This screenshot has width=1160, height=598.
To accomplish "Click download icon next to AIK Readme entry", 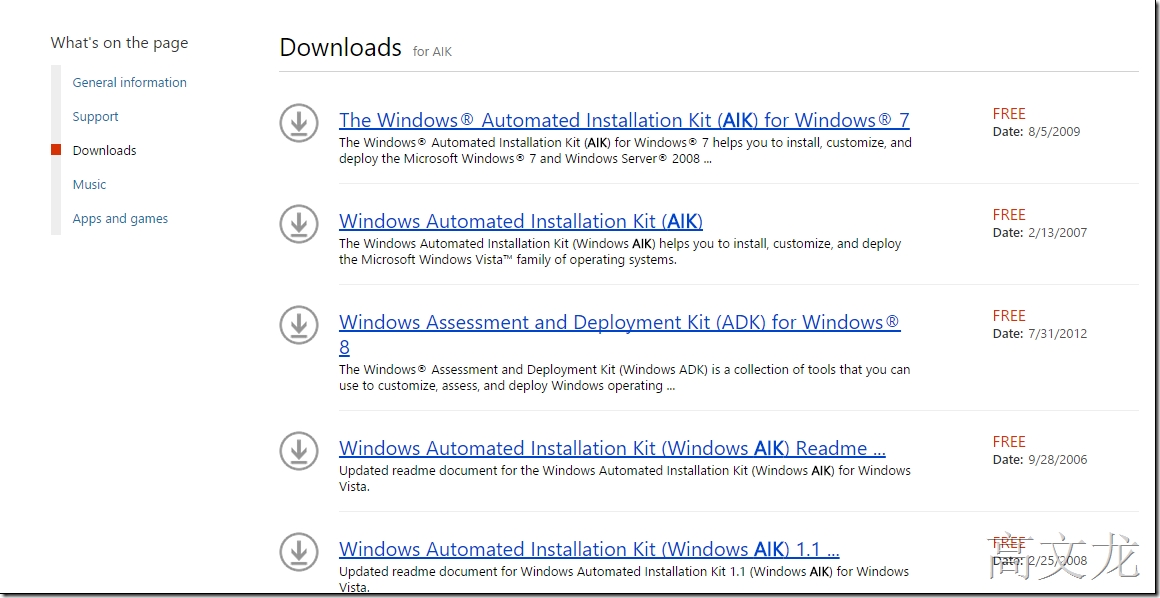I will 299,451.
